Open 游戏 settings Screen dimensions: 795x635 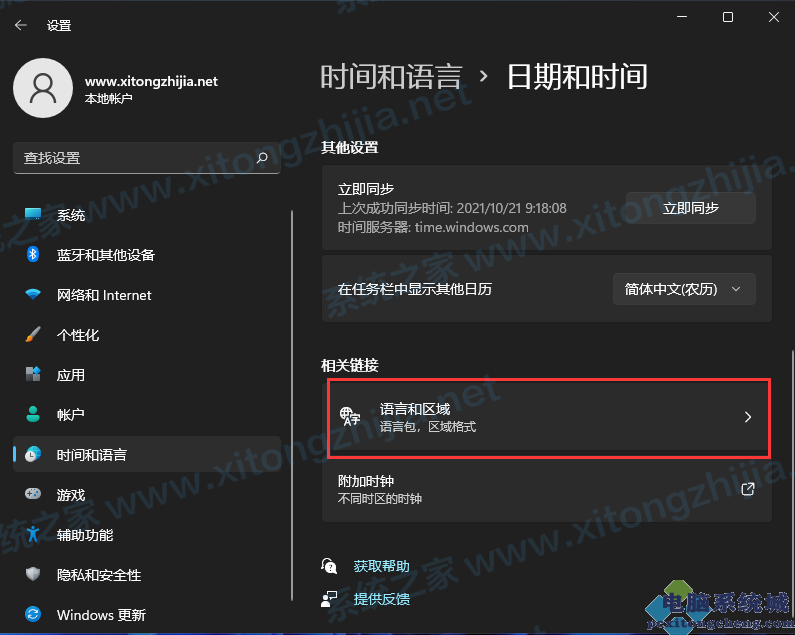click(147, 495)
